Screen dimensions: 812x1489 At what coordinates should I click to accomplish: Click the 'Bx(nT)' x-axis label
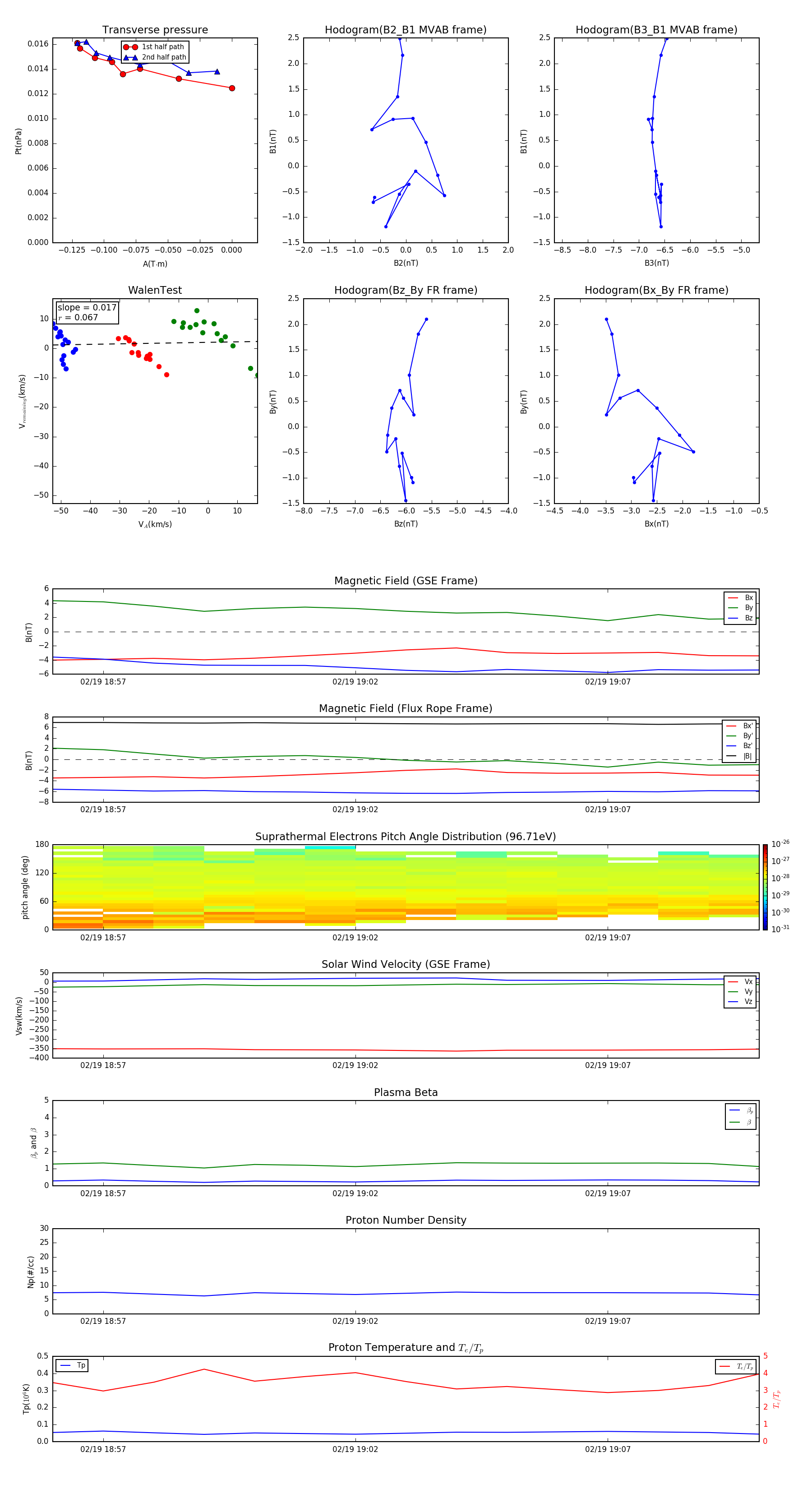coord(656,524)
